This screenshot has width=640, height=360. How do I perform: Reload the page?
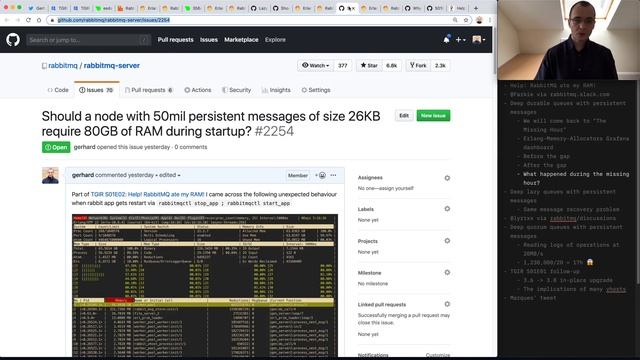[x=28, y=20]
